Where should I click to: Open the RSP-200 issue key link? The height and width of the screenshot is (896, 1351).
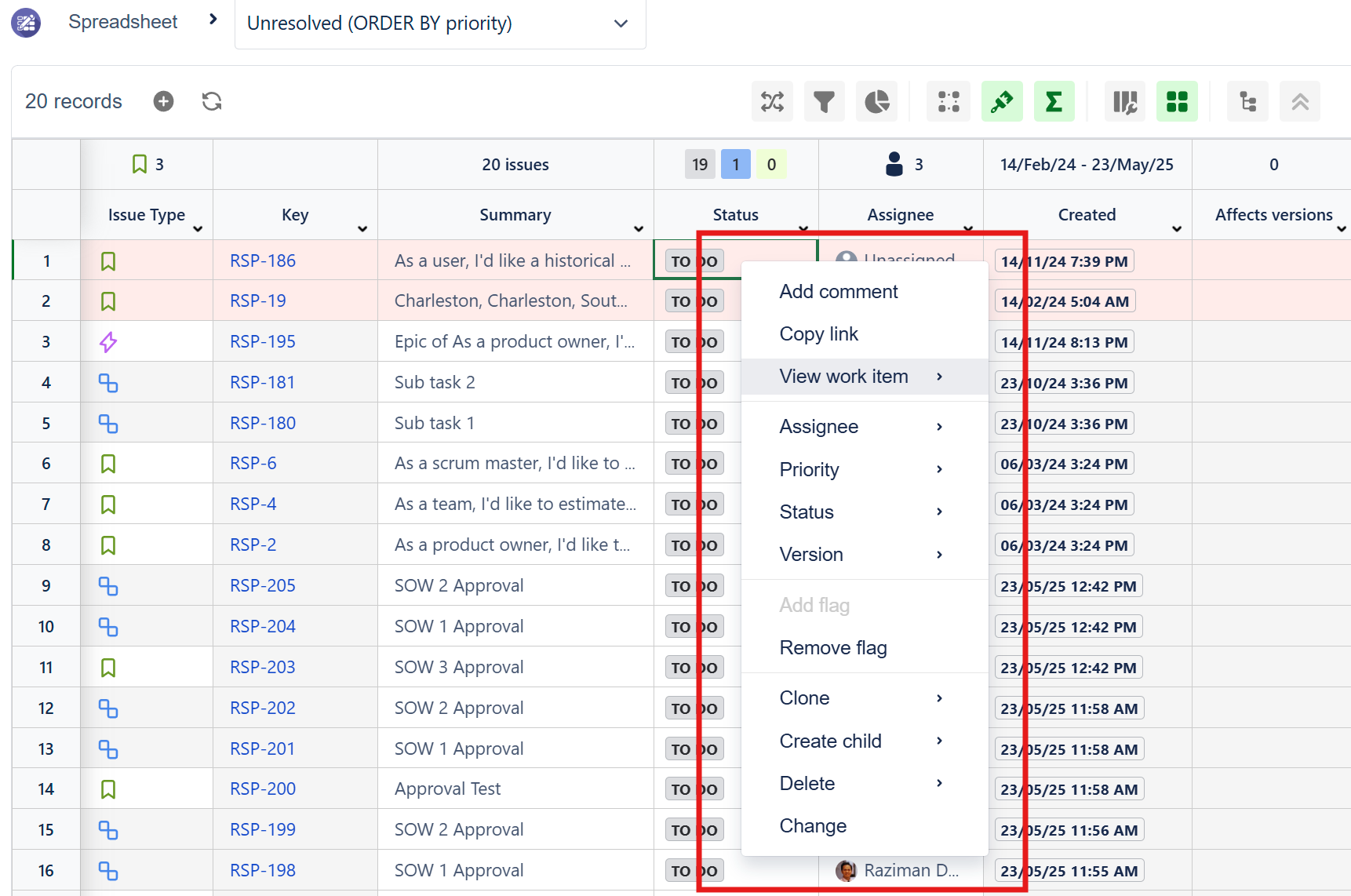tap(262, 789)
